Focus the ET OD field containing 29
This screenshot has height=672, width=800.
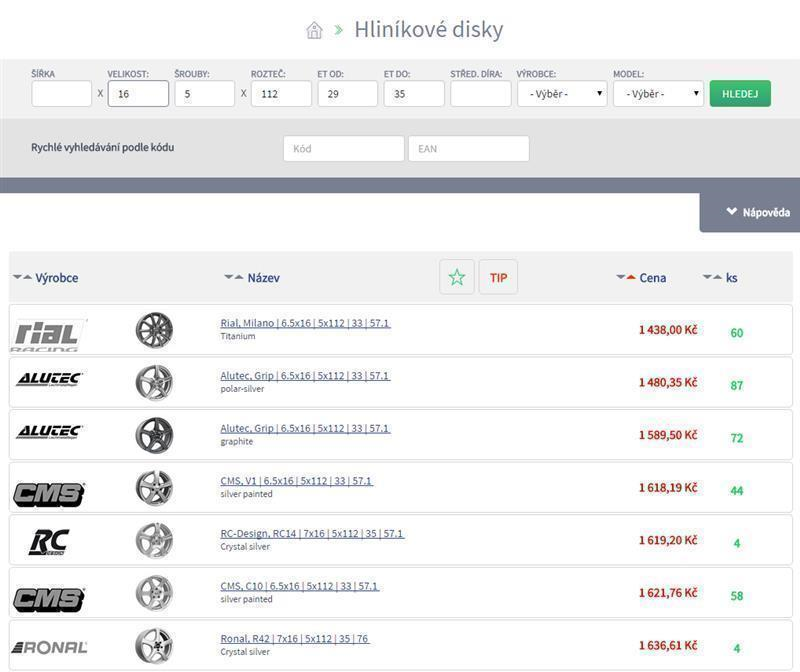pyautogui.click(x=347, y=93)
